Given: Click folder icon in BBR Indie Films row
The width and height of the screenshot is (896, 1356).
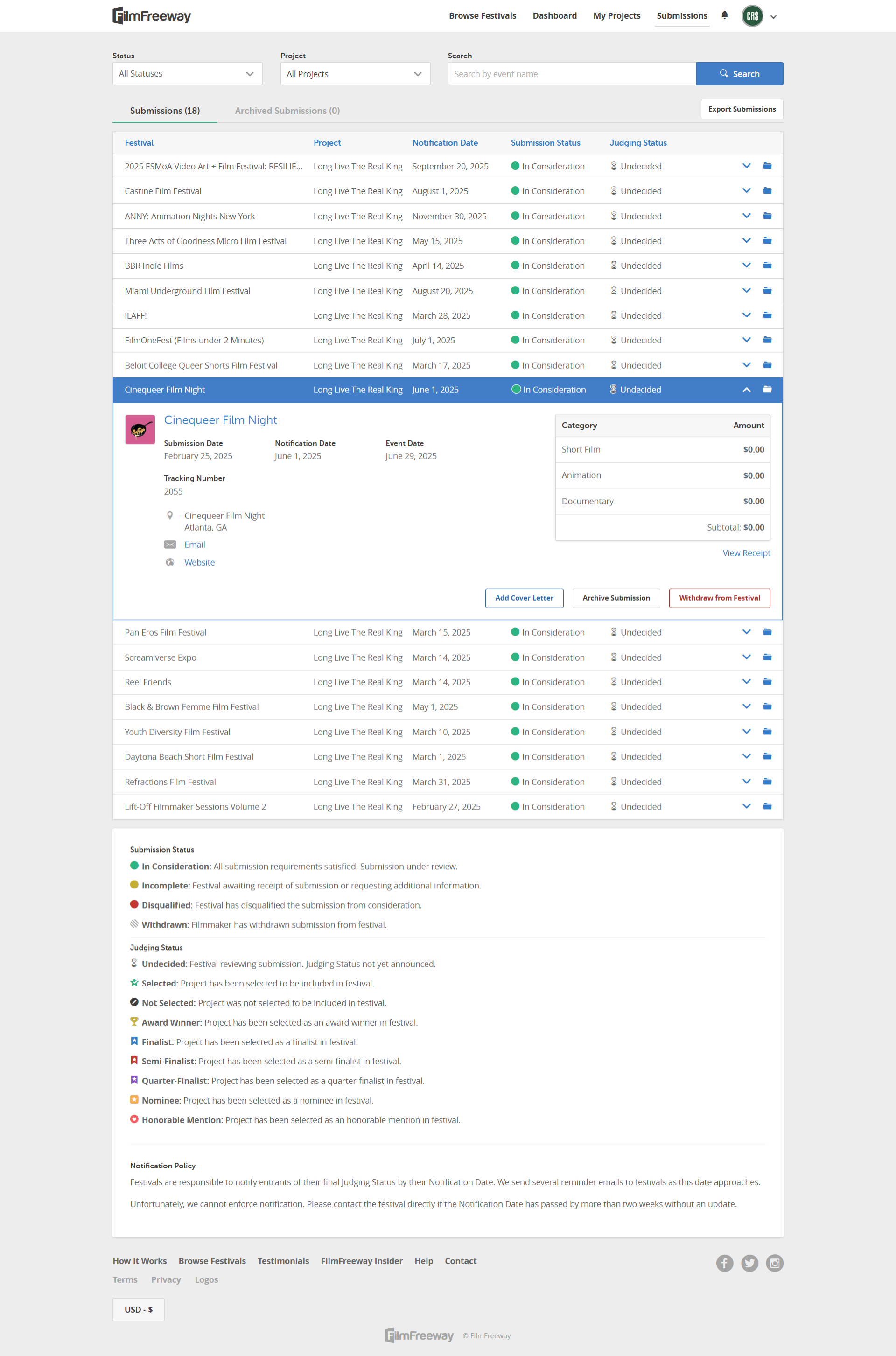Looking at the screenshot, I should pos(767,266).
